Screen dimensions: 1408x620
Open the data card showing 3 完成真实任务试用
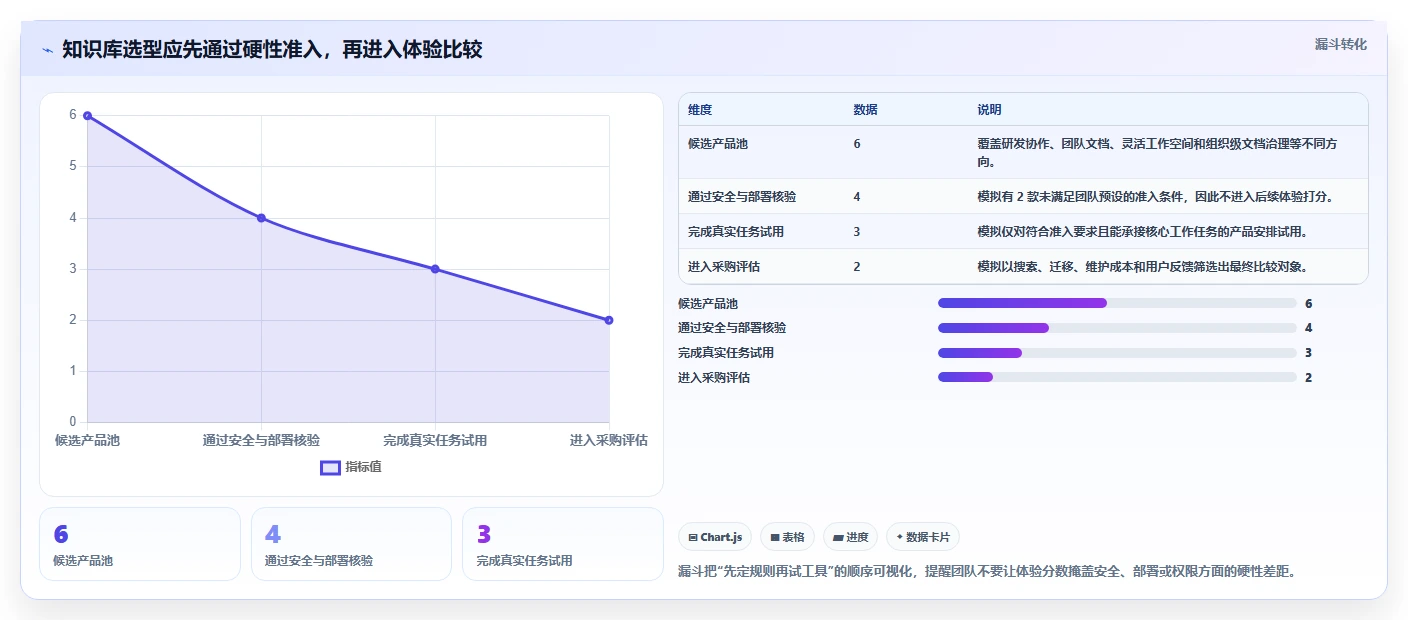[x=563, y=544]
